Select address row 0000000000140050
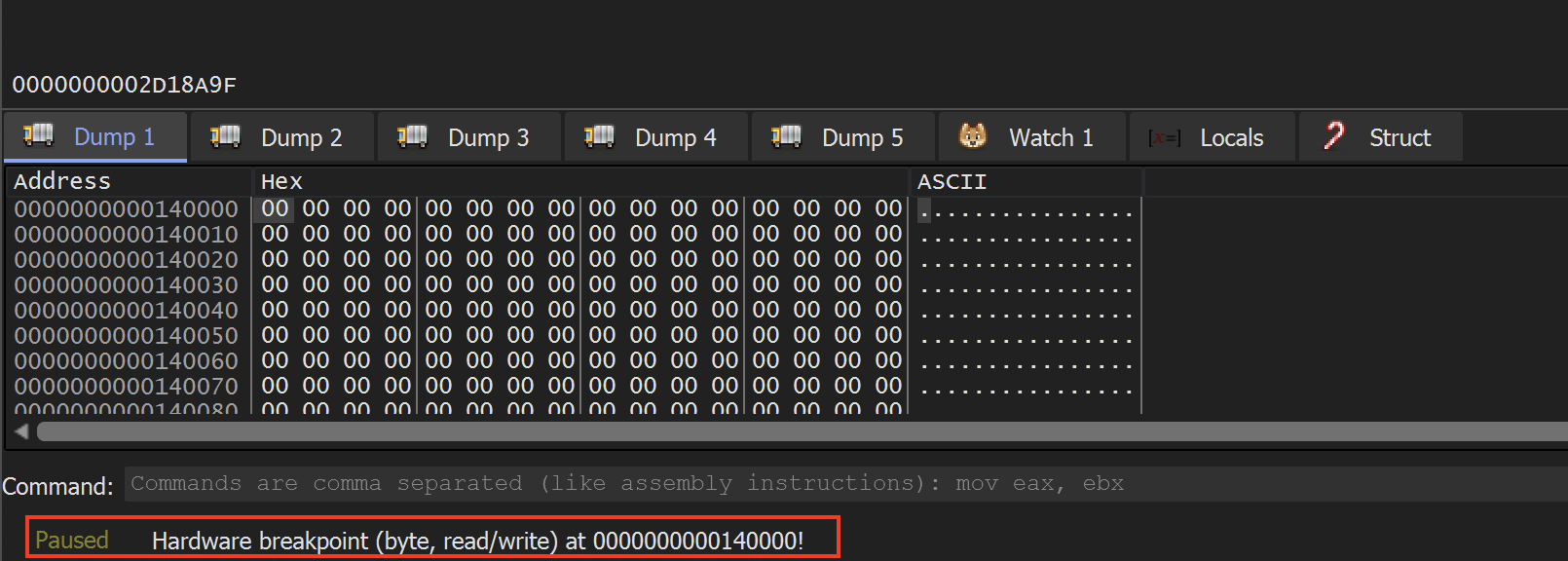The width and height of the screenshot is (1568, 561). (x=127, y=335)
